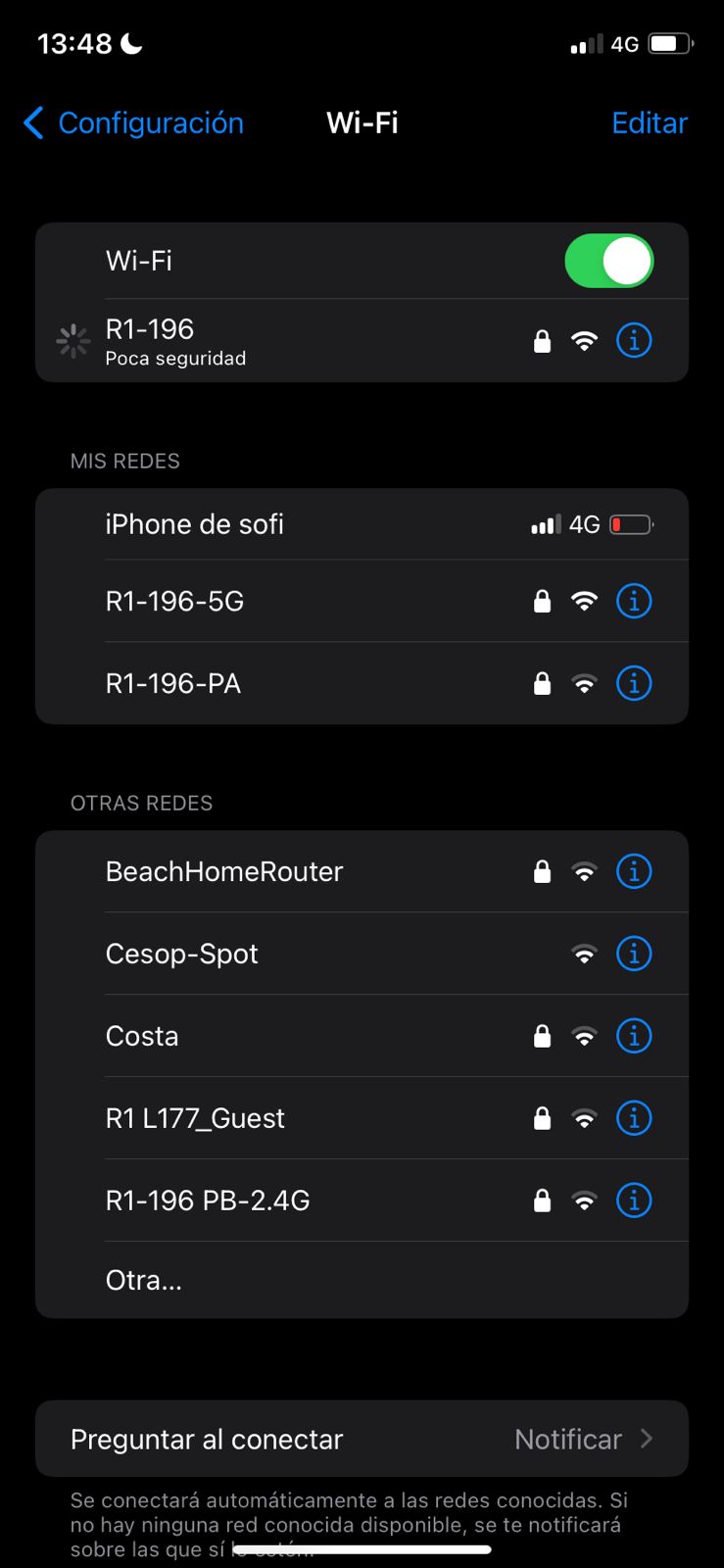Image resolution: width=724 pixels, height=1568 pixels.
Task: Open Cesop-Spot info icon
Action: pos(634,954)
